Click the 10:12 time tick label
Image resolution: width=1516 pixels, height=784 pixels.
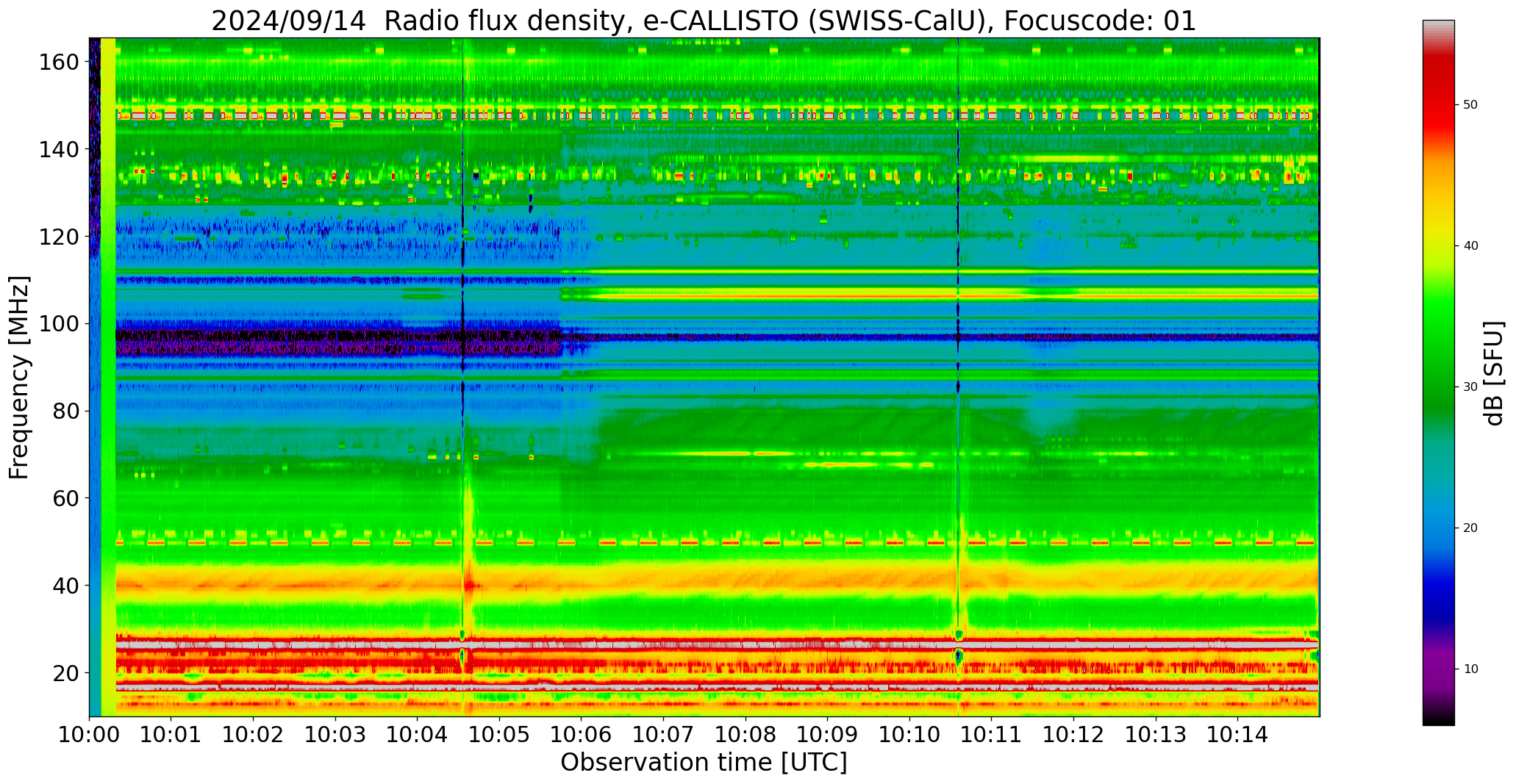click(x=1073, y=734)
